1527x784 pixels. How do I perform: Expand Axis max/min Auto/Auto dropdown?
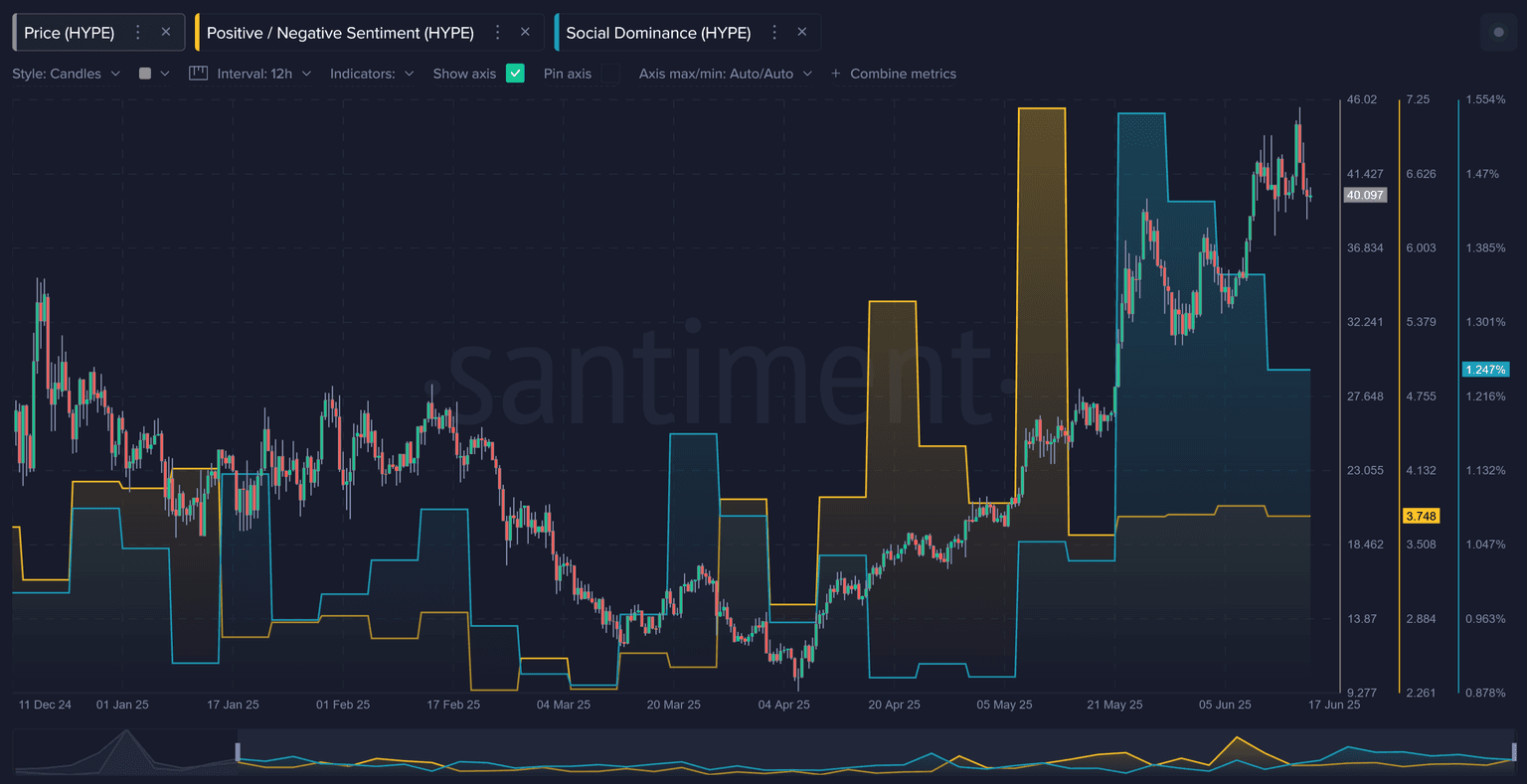click(x=725, y=74)
